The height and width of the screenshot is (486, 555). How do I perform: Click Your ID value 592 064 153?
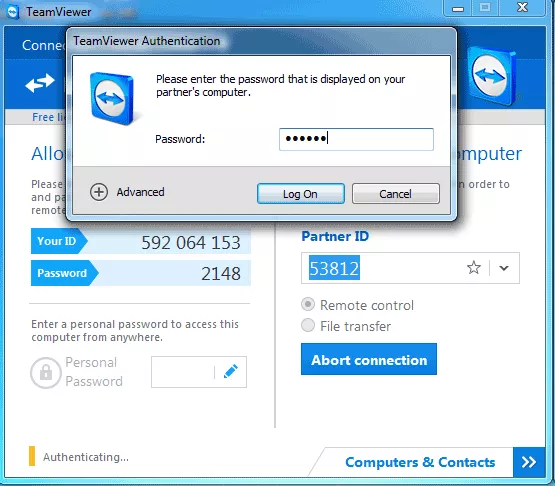click(191, 242)
